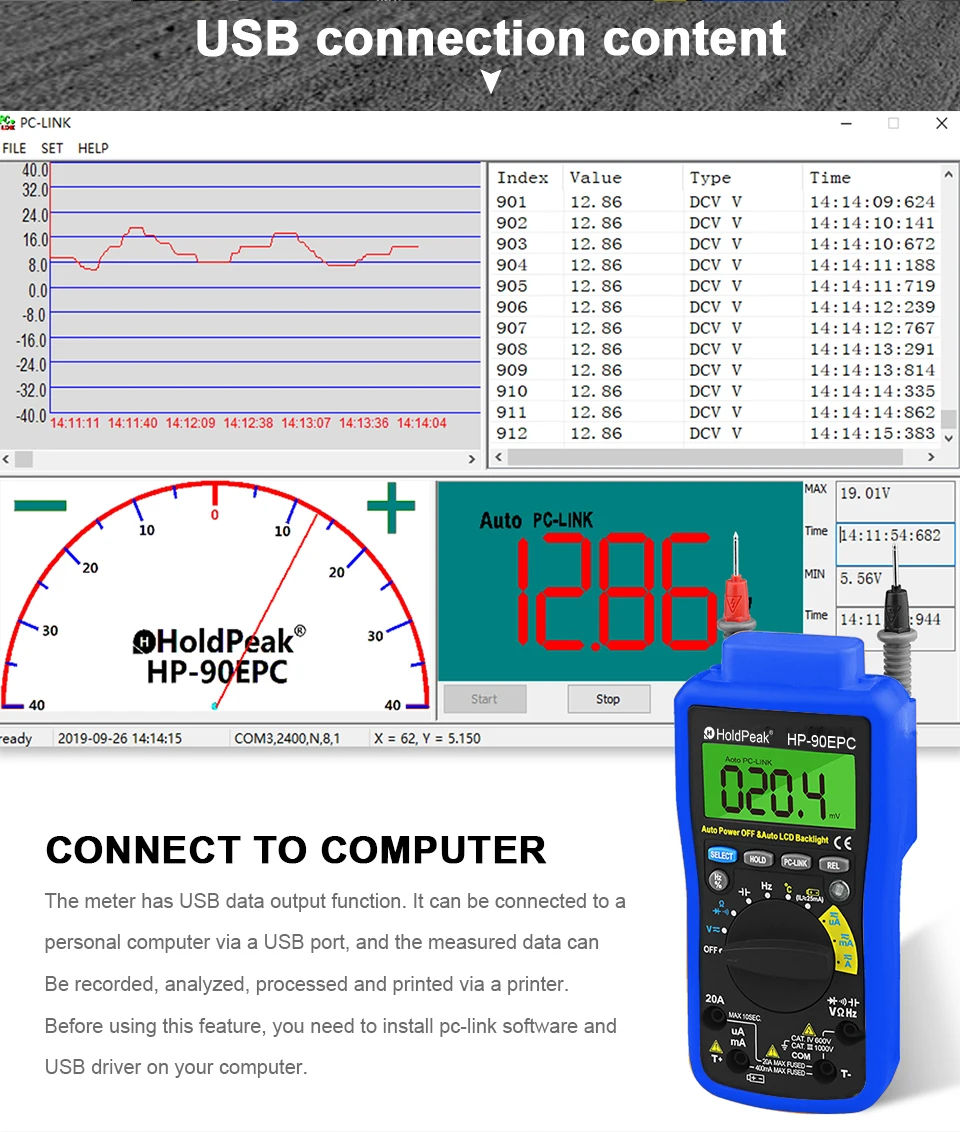Screen dimensions: 960x1132
Task: Click graph time label 14:11:11
Action: point(75,423)
